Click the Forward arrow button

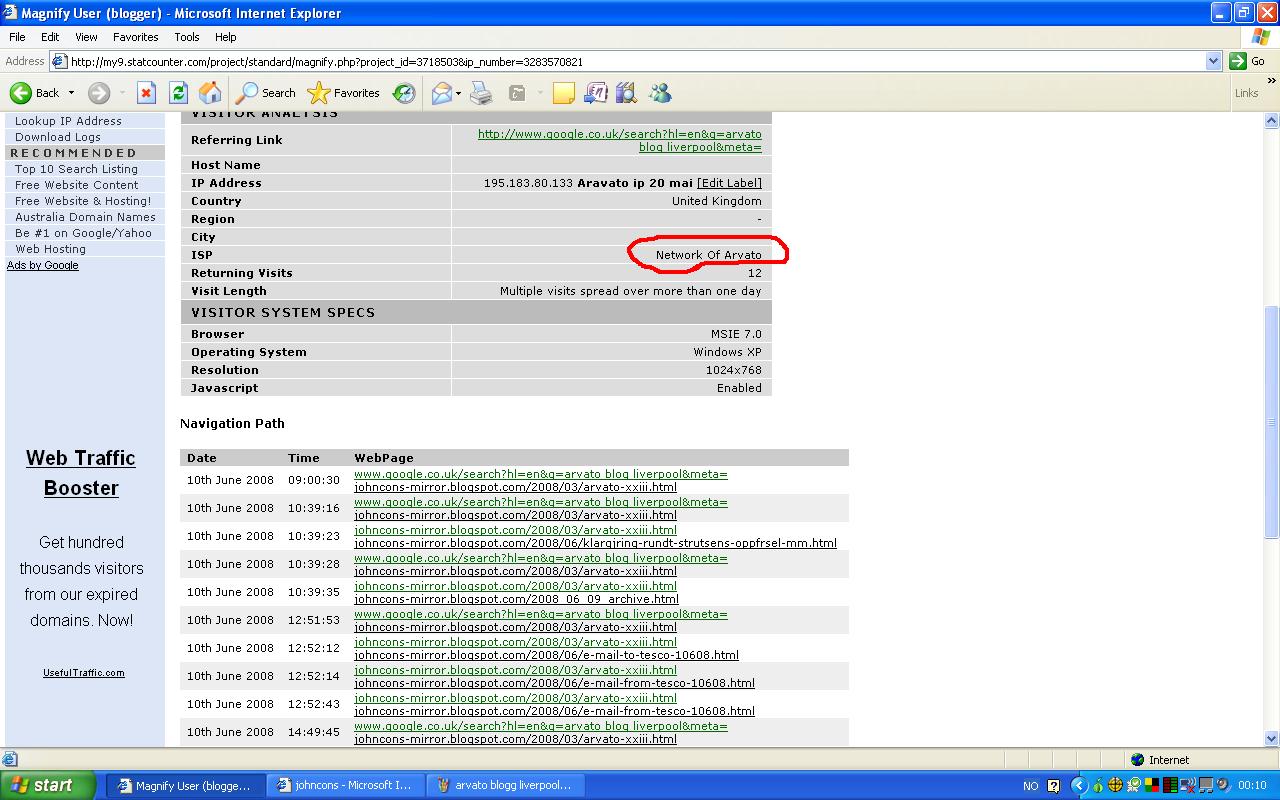98,93
